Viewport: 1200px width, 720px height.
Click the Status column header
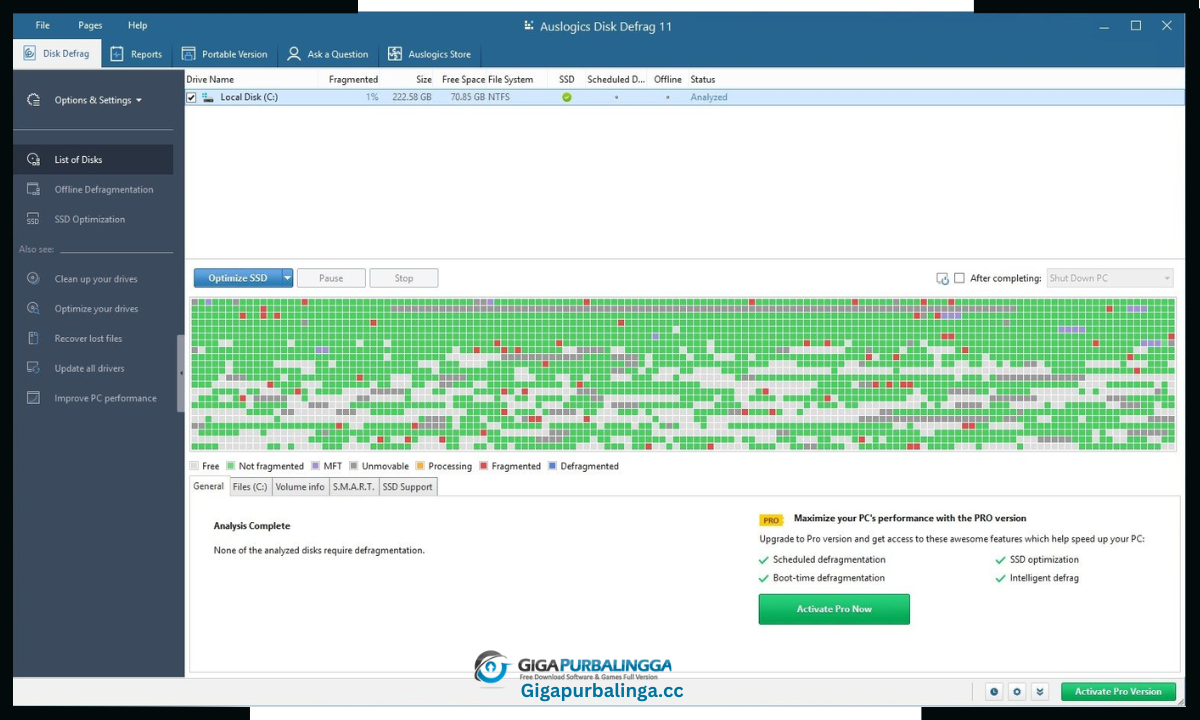[702, 79]
